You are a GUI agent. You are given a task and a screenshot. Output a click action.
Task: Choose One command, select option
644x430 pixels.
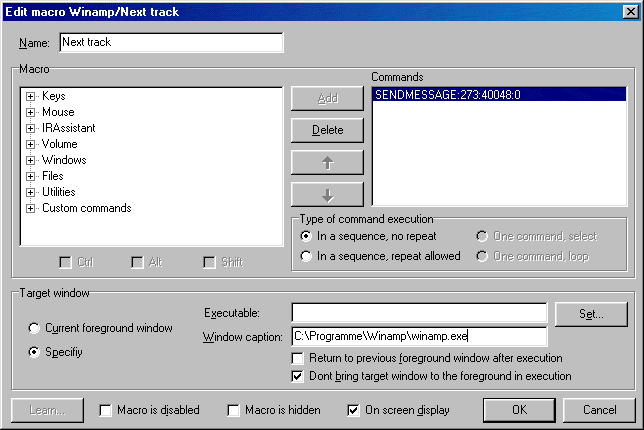click(482, 237)
